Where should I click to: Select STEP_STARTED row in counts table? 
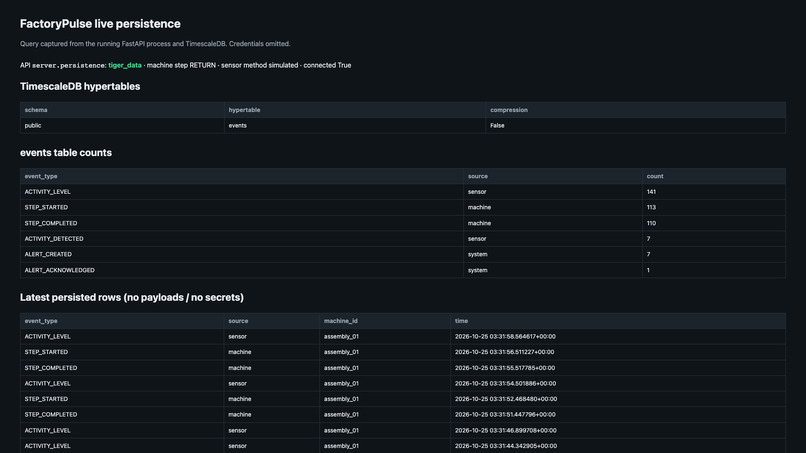pyautogui.click(x=403, y=207)
